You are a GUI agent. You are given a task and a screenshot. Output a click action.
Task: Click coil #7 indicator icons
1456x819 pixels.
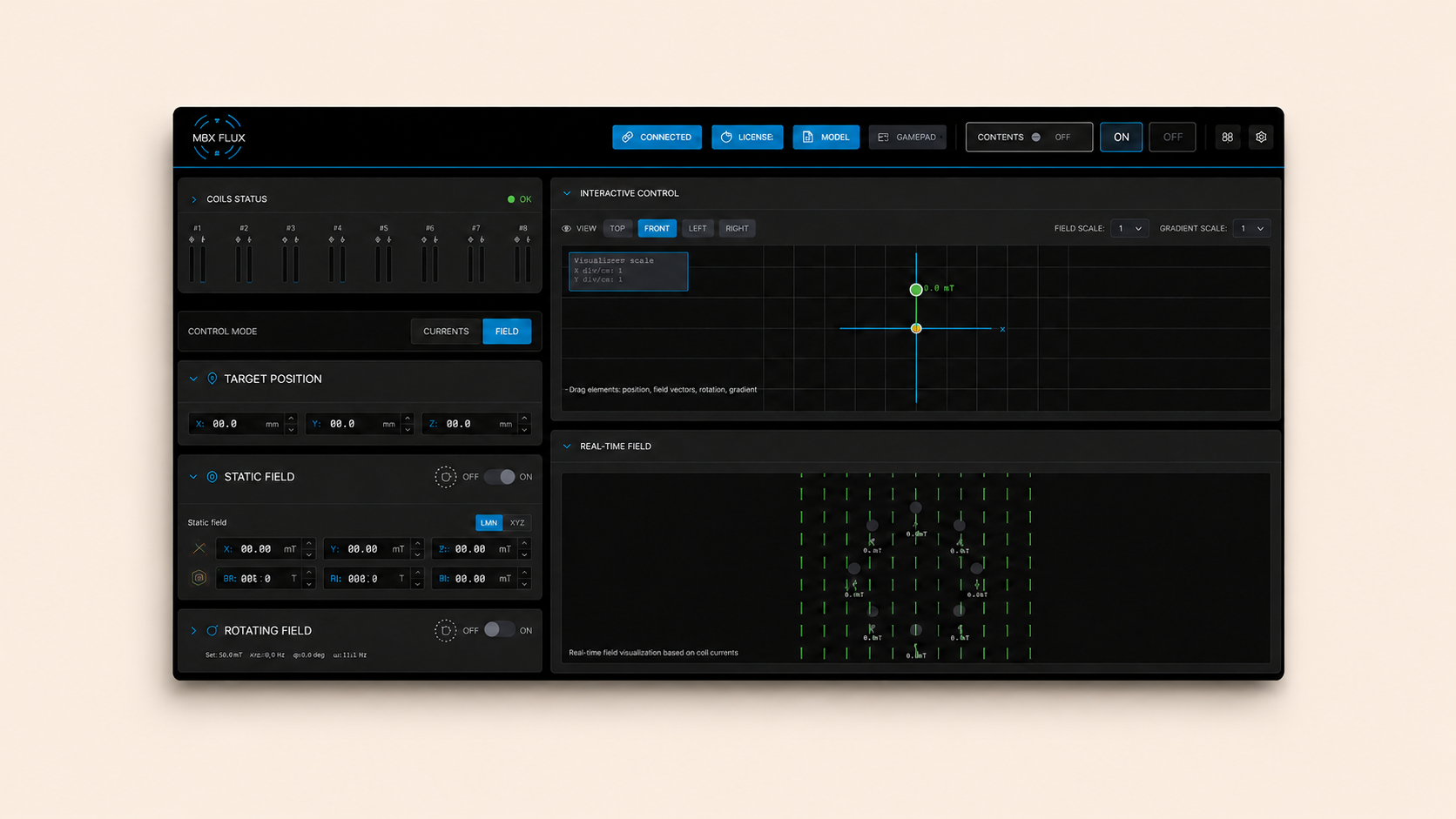(x=475, y=239)
